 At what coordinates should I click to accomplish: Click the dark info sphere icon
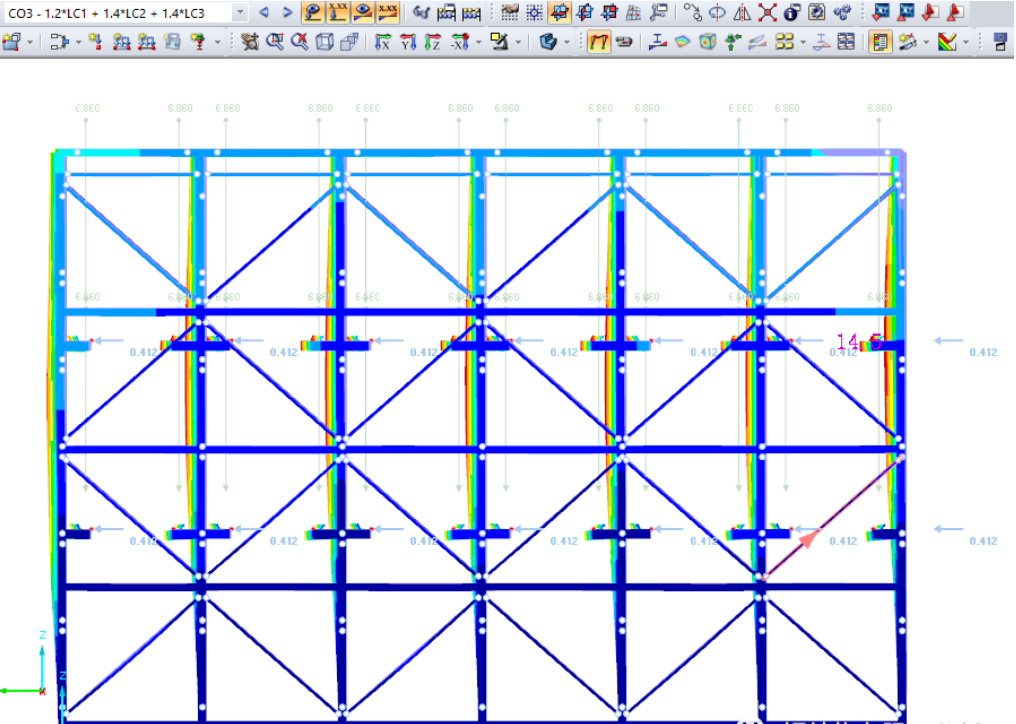click(x=792, y=13)
